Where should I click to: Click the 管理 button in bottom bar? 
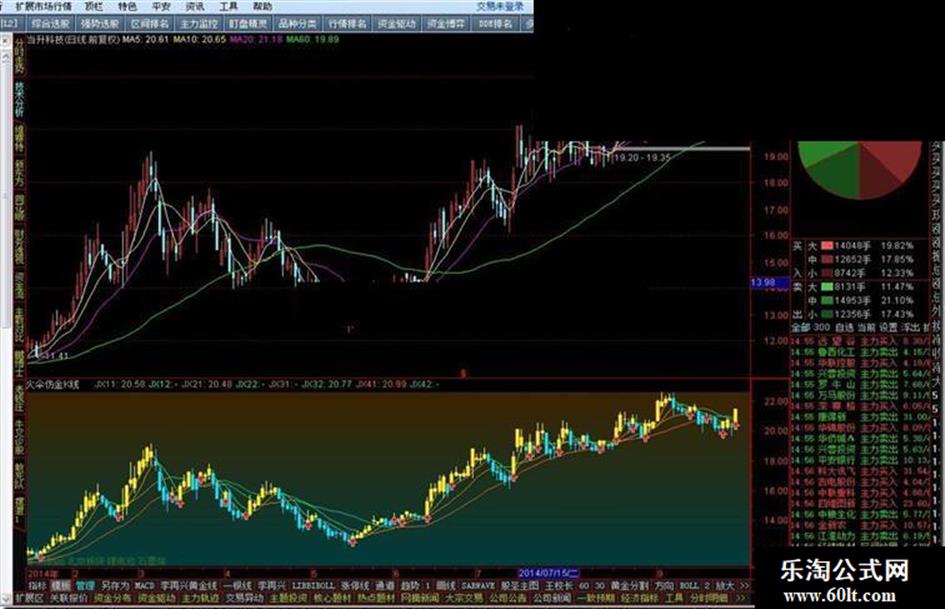coord(85,585)
